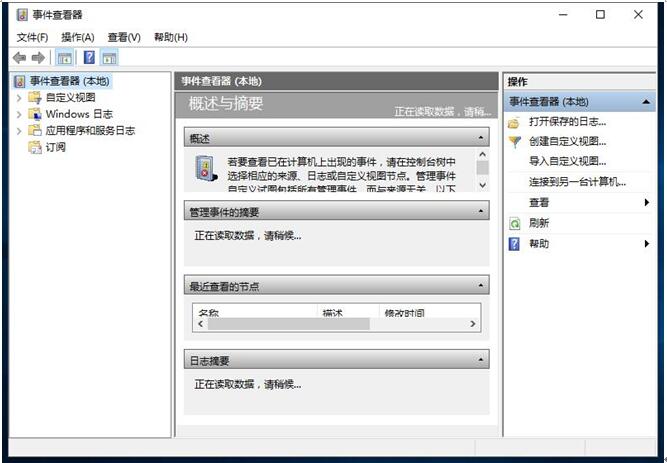
Task: Maximize the 事件查看器 window
Action: pyautogui.click(x=600, y=14)
